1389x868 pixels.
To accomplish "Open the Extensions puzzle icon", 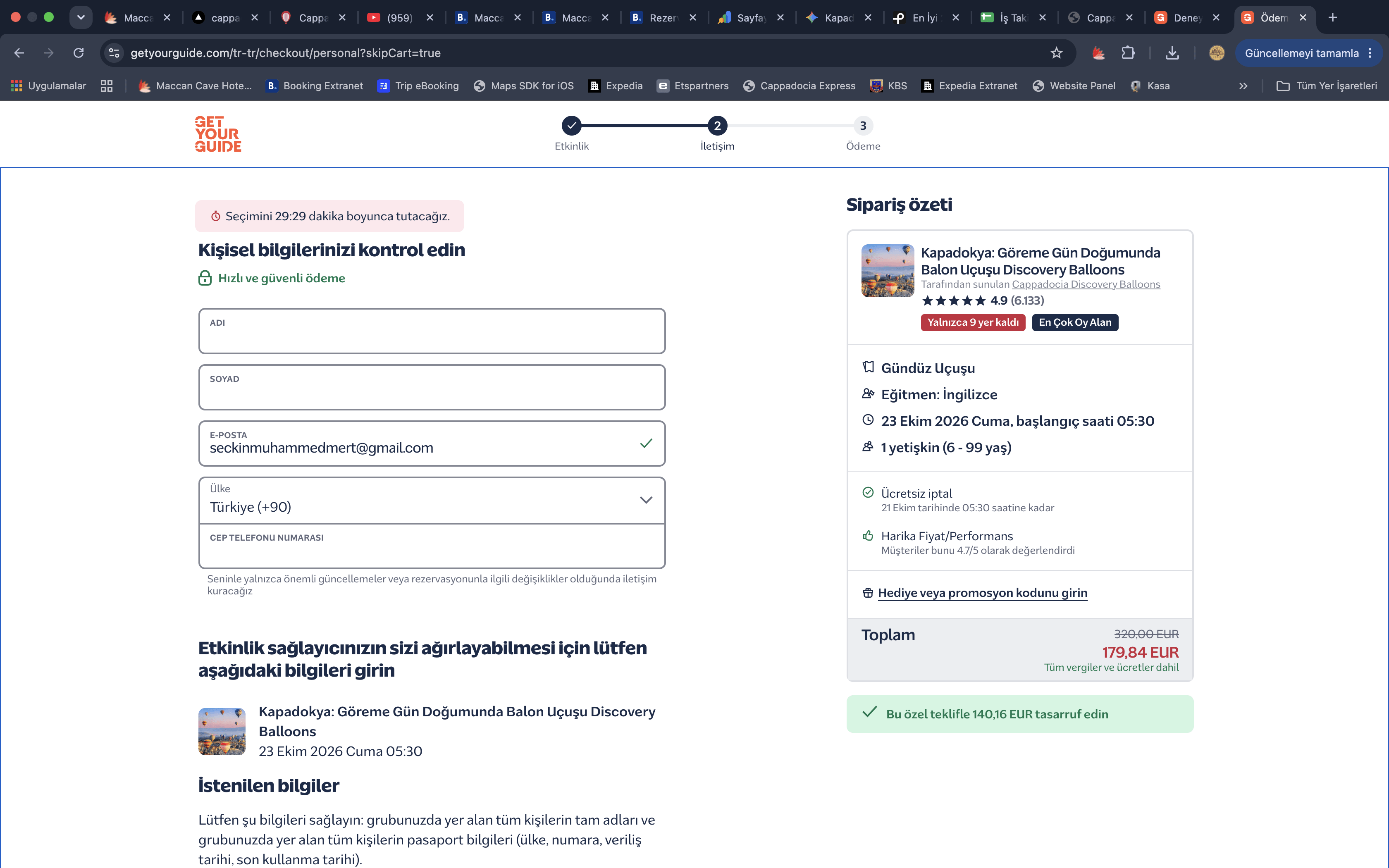I will click(1128, 53).
